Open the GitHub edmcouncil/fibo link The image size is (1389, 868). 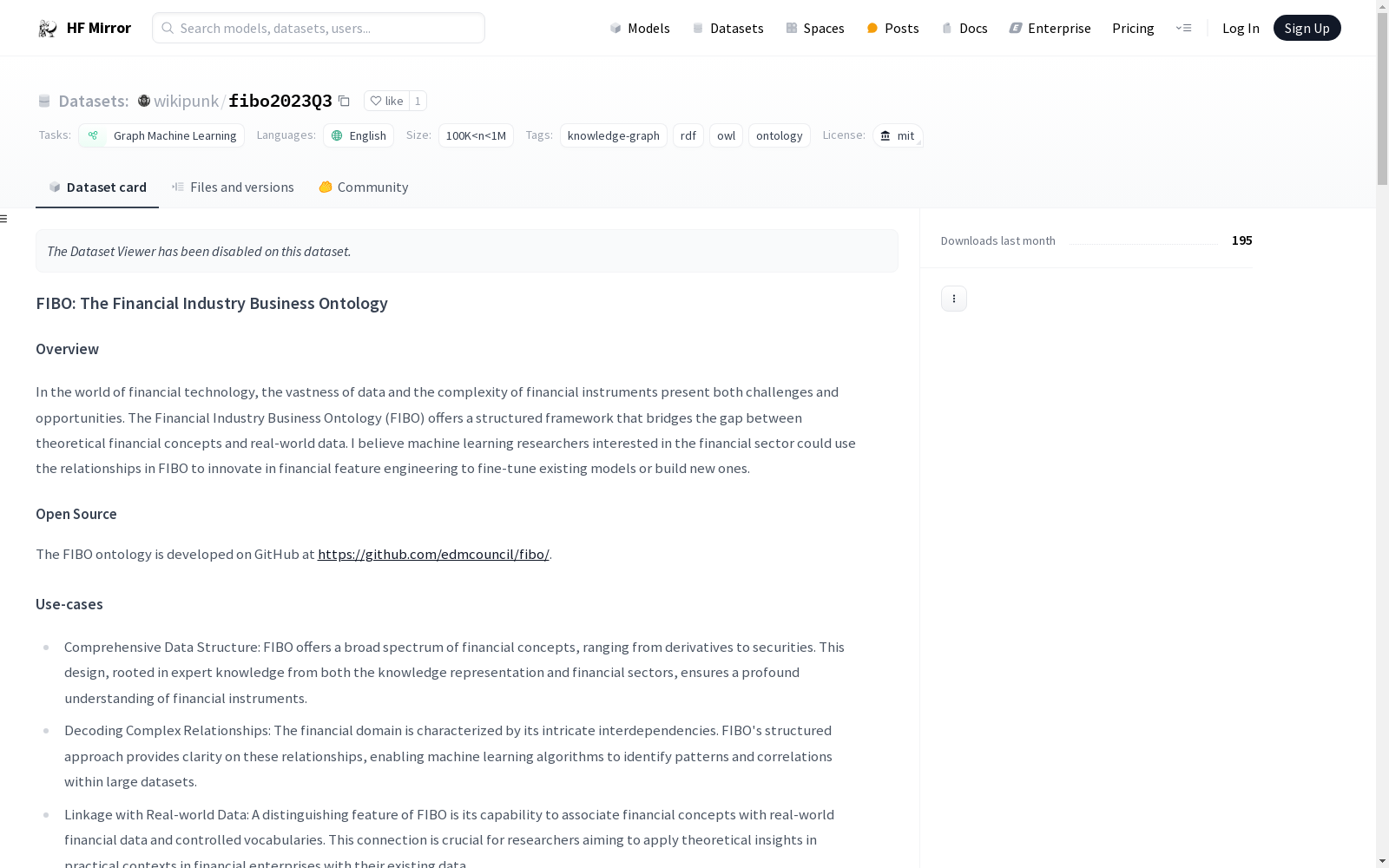point(433,554)
